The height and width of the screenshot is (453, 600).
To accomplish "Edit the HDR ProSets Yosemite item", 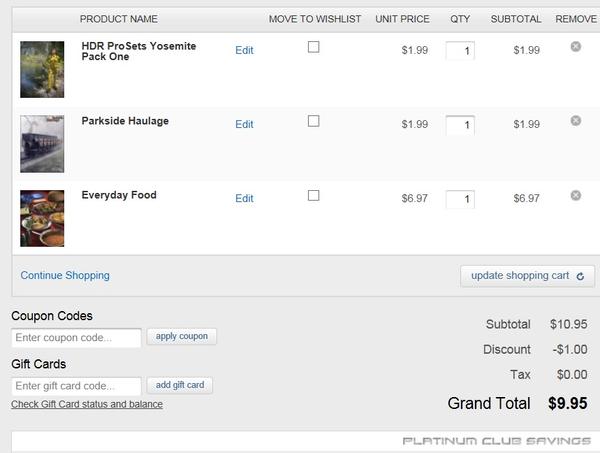I will pyautogui.click(x=244, y=50).
